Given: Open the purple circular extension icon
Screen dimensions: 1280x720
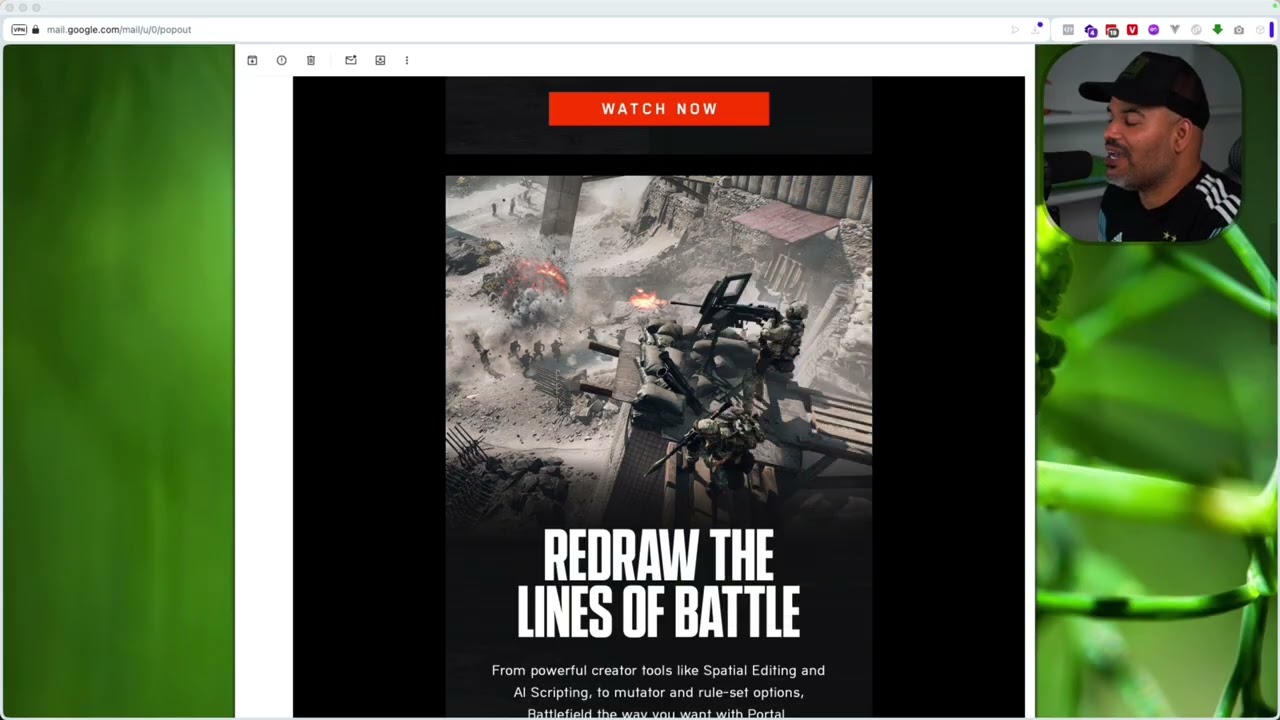Looking at the screenshot, I should coord(1154,30).
